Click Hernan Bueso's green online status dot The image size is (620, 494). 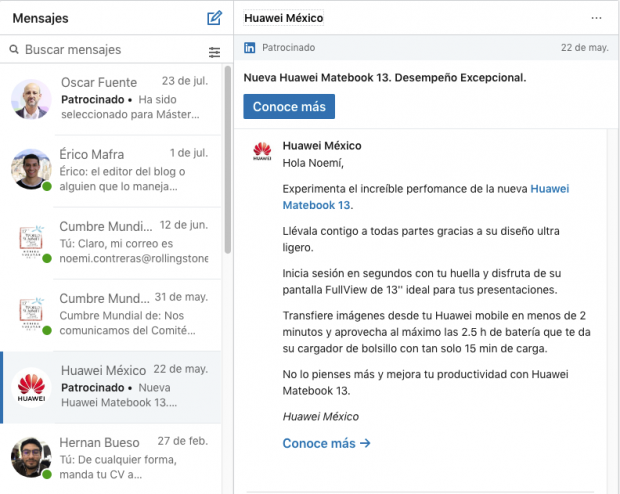click(47, 474)
